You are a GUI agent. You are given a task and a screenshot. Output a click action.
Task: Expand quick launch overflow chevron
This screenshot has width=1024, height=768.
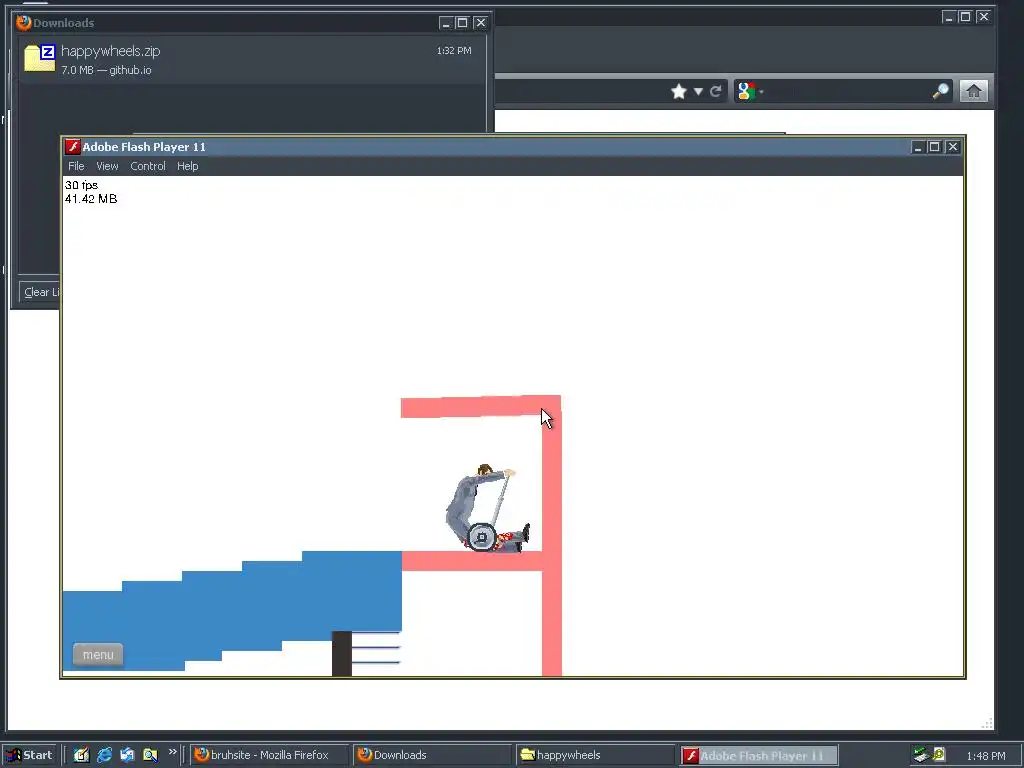click(172, 752)
